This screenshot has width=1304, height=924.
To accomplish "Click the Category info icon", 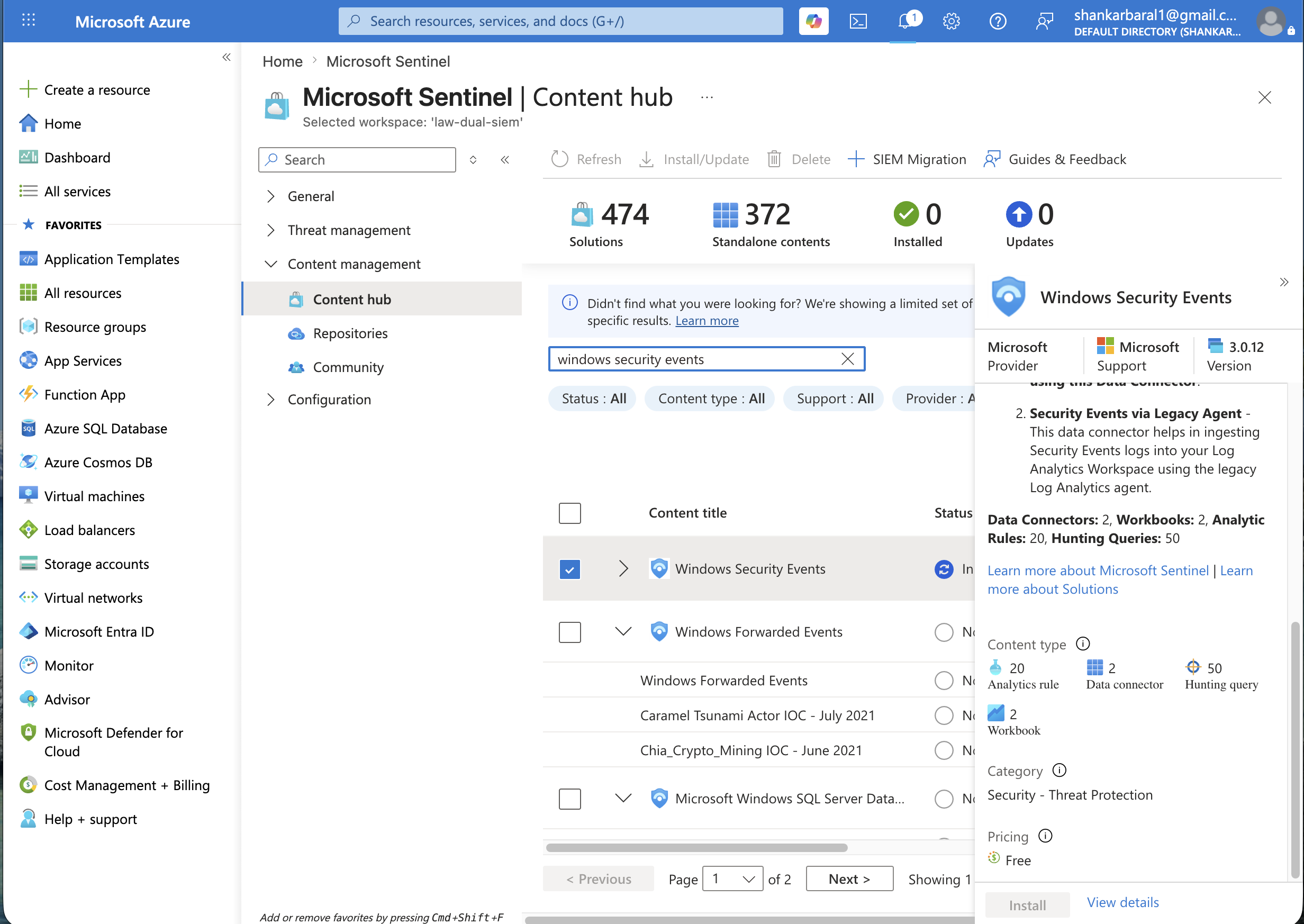I will [x=1059, y=771].
